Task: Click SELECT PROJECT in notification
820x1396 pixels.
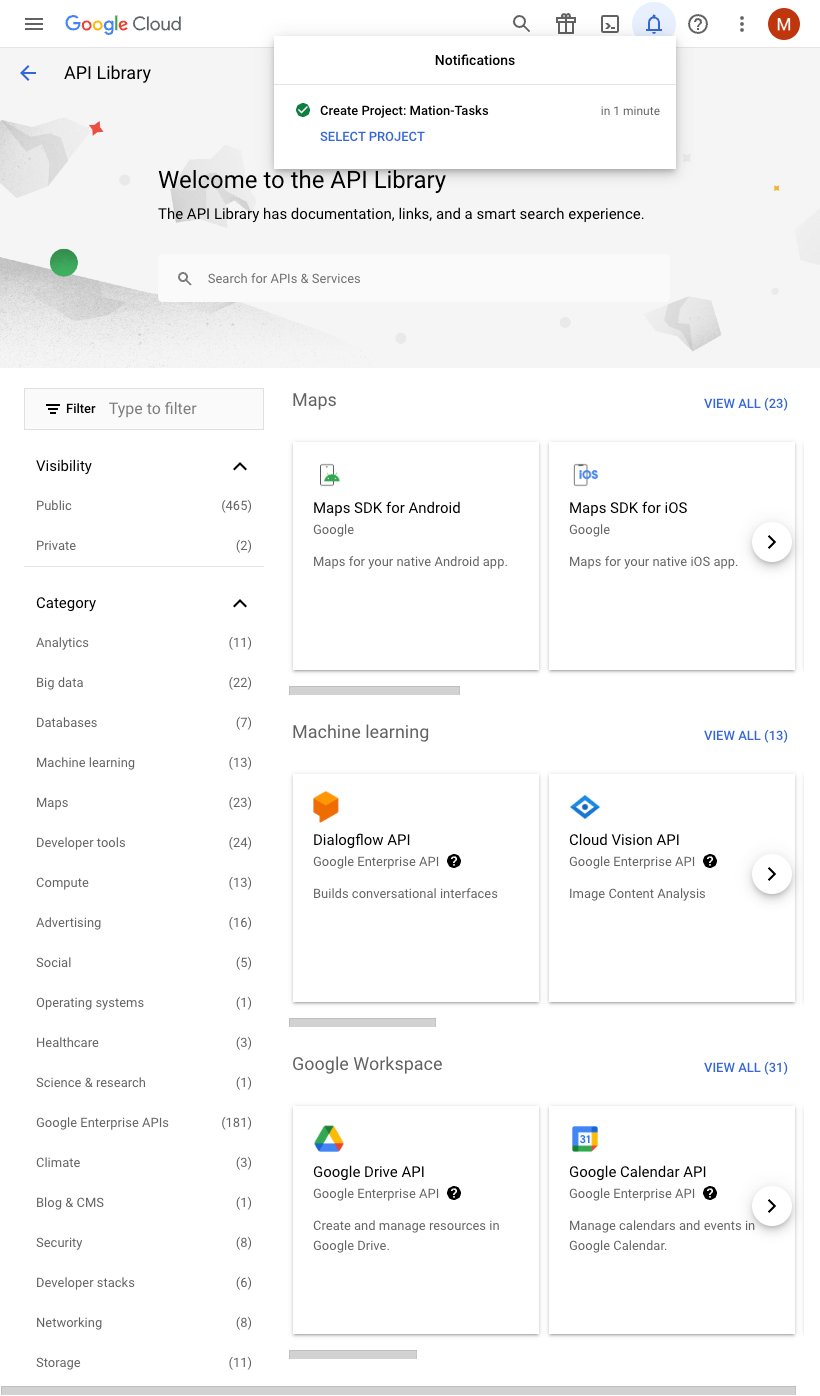Action: point(372,137)
